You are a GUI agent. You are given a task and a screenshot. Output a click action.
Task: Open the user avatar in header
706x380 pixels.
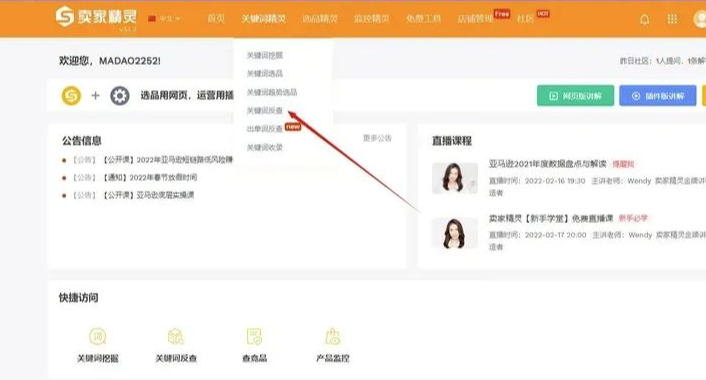(x=699, y=19)
